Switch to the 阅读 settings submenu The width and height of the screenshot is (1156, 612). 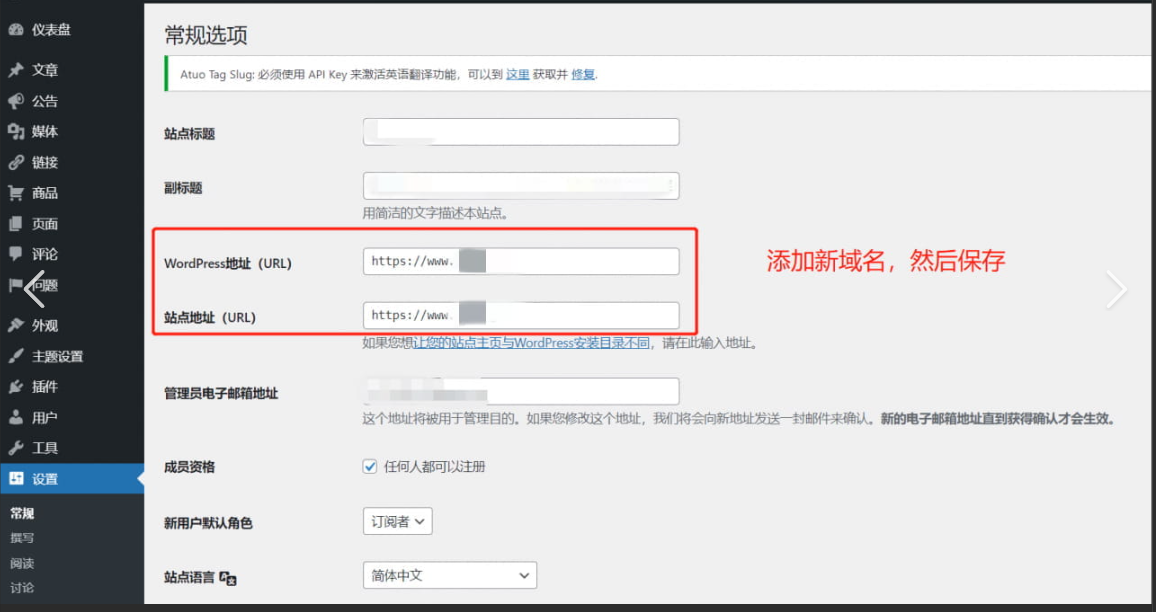click(x=22, y=563)
